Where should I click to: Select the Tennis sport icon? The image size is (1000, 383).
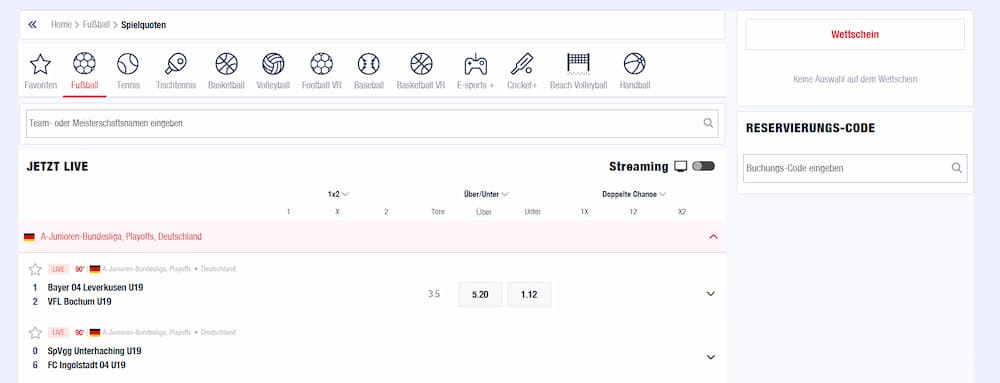[x=128, y=64]
